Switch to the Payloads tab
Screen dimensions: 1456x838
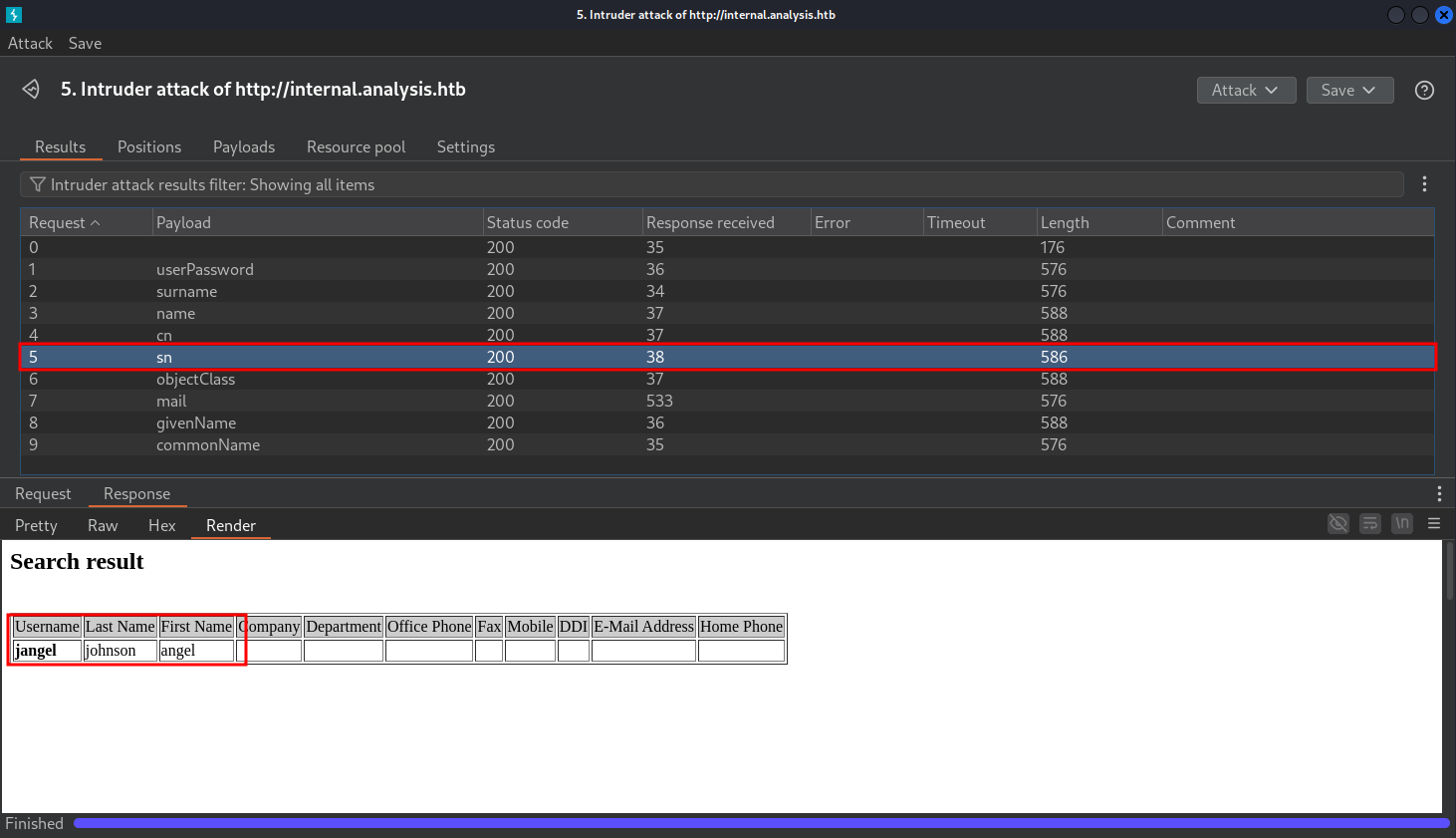pos(243,147)
